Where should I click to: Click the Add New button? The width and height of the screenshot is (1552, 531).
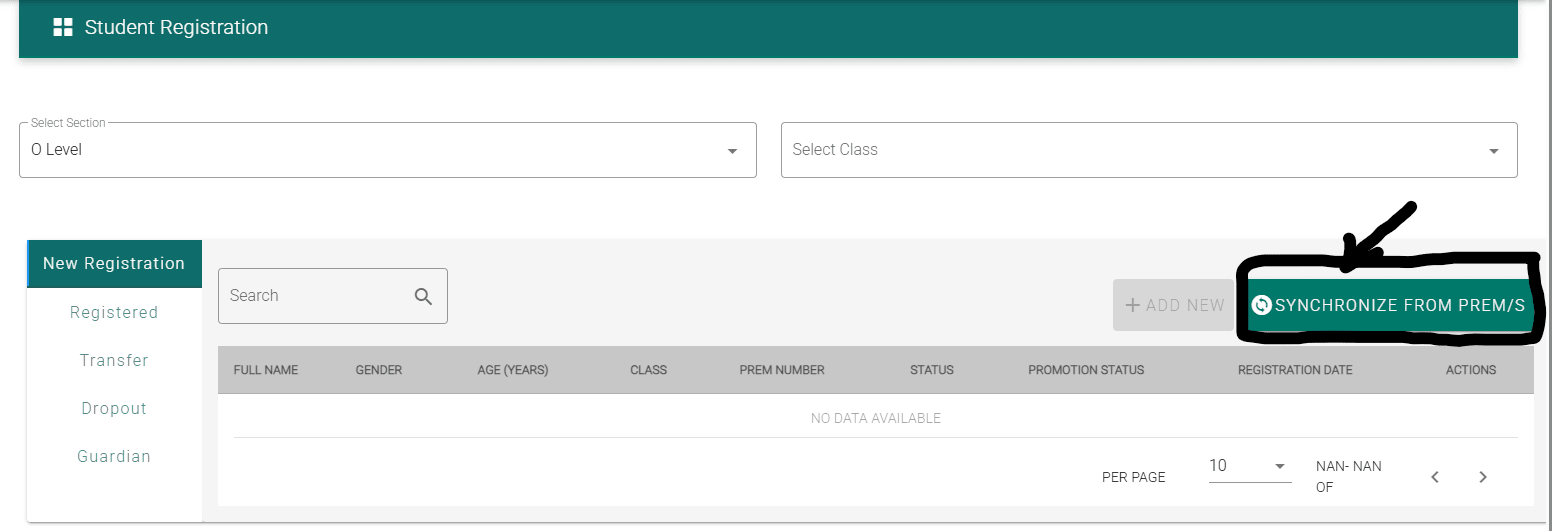[1174, 305]
